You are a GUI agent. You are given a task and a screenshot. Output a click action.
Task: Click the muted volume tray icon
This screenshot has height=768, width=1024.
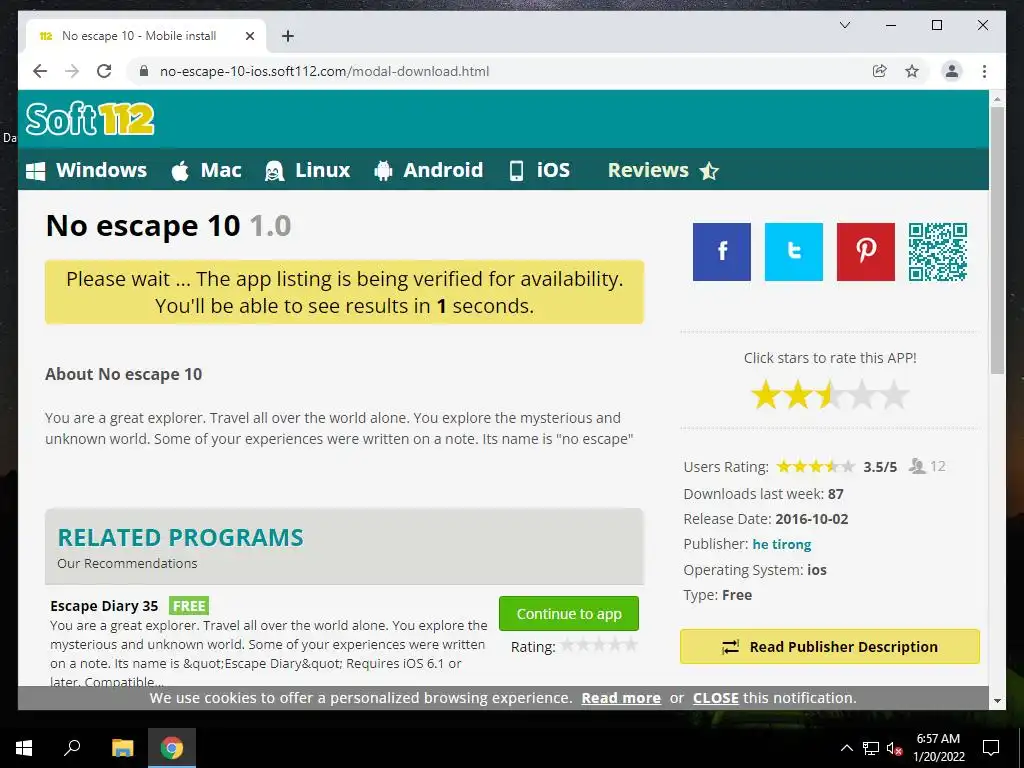pyautogui.click(x=895, y=748)
